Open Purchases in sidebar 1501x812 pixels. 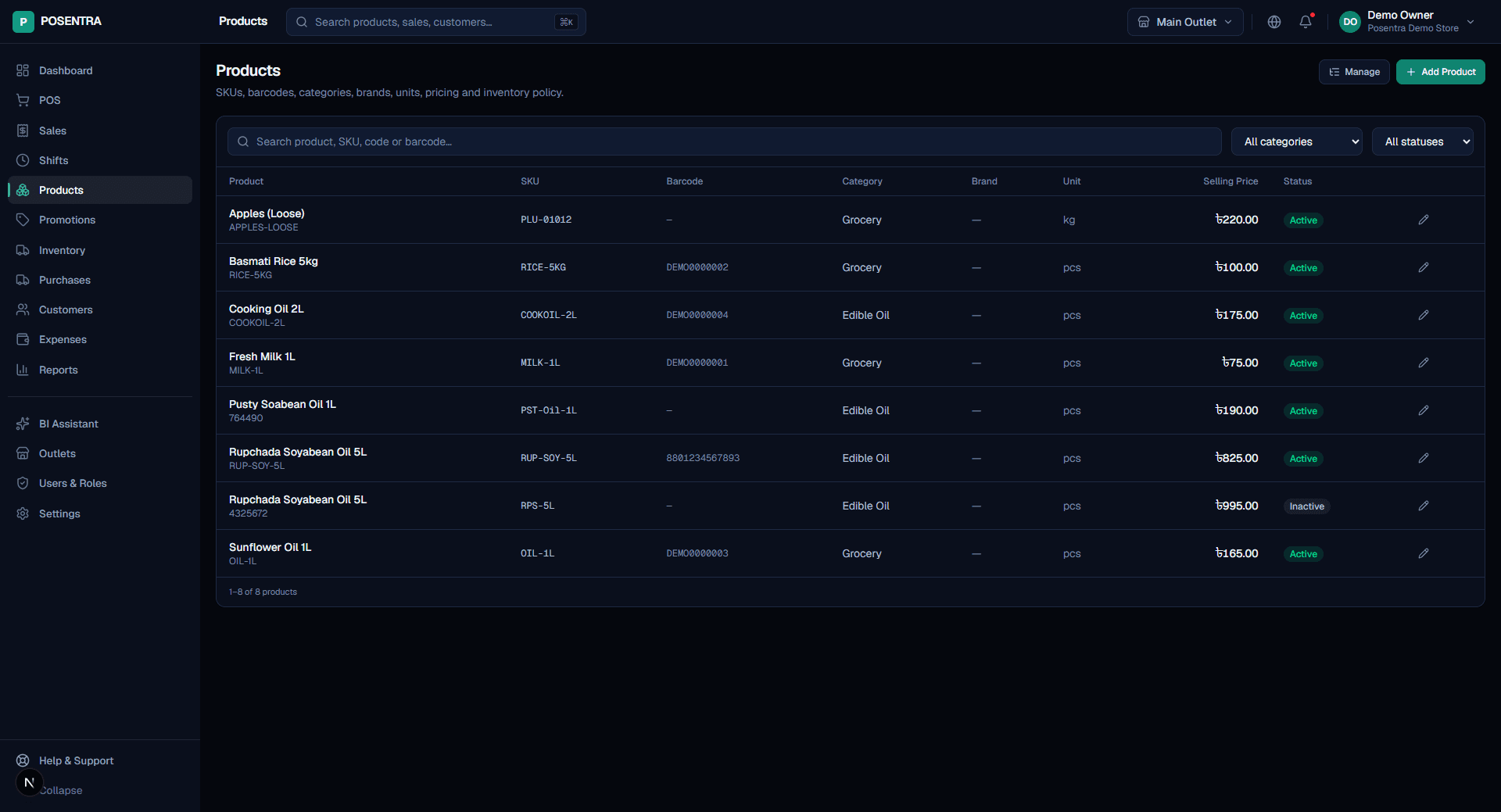point(100,280)
